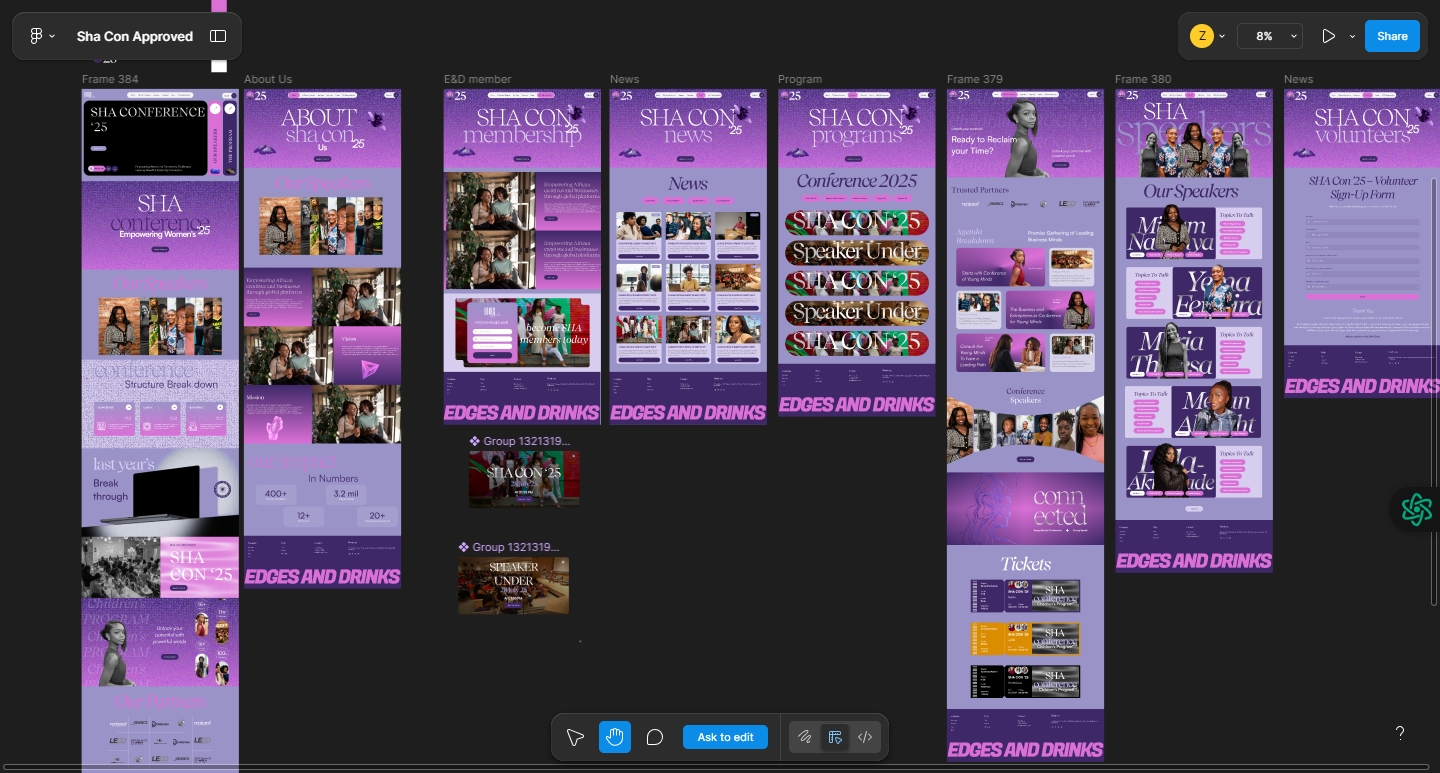This screenshot has height=773, width=1440.
Task: Toggle the left sidebar panel
Action: [218, 36]
